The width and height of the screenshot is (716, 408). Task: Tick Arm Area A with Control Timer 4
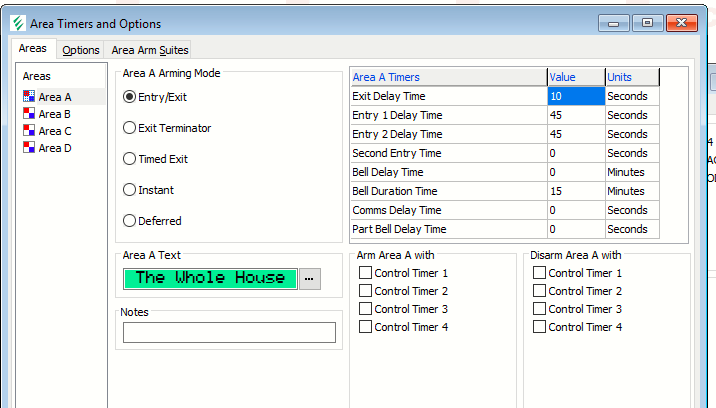pyautogui.click(x=365, y=327)
